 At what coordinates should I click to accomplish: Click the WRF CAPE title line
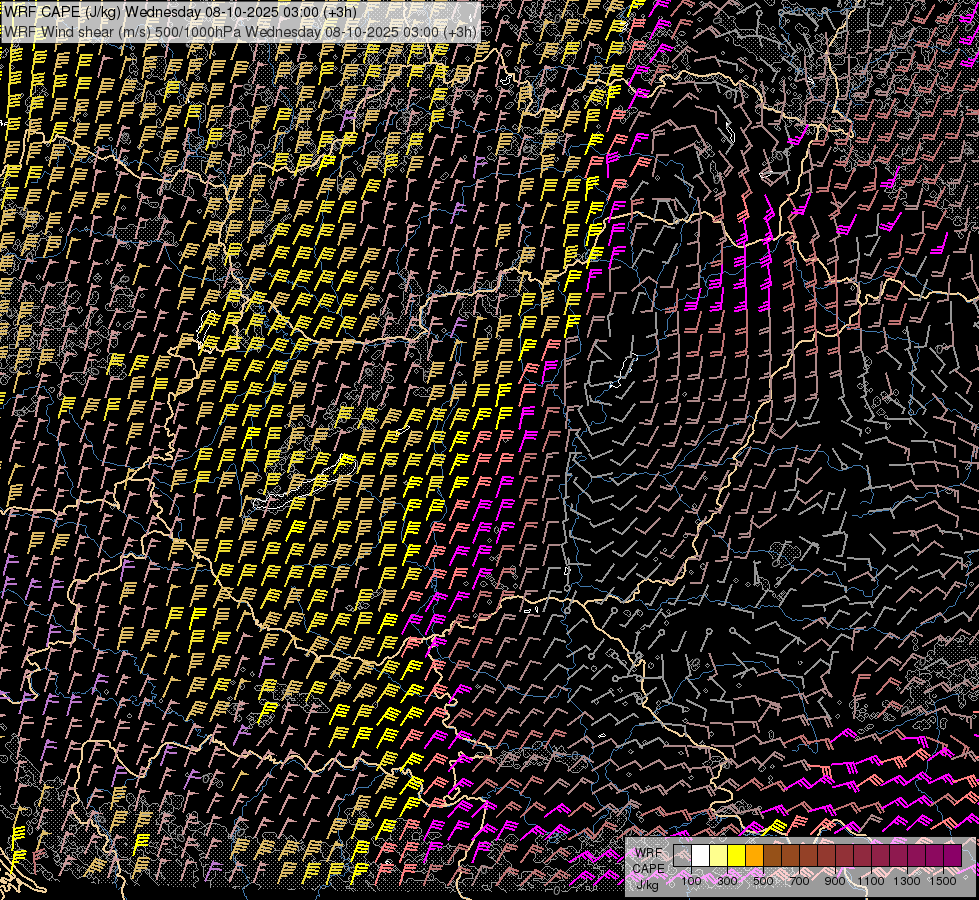pyautogui.click(x=180, y=11)
